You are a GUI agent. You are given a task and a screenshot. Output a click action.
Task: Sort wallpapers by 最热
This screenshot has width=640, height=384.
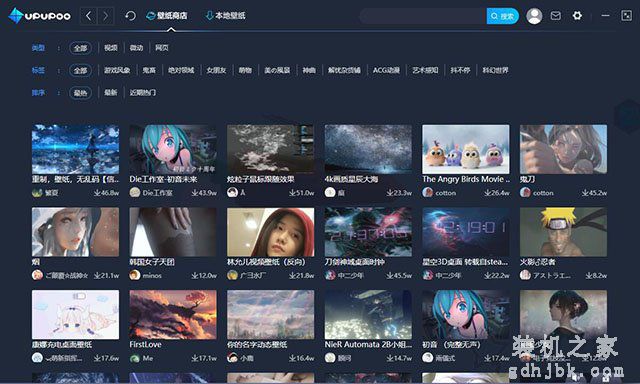pos(80,93)
